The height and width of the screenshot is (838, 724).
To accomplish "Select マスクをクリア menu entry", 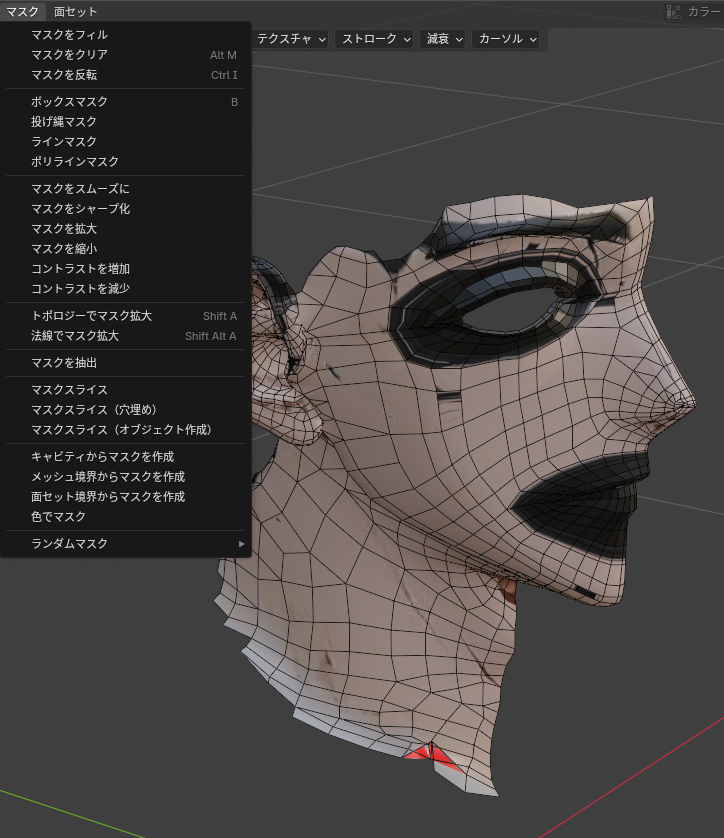I will (70, 55).
